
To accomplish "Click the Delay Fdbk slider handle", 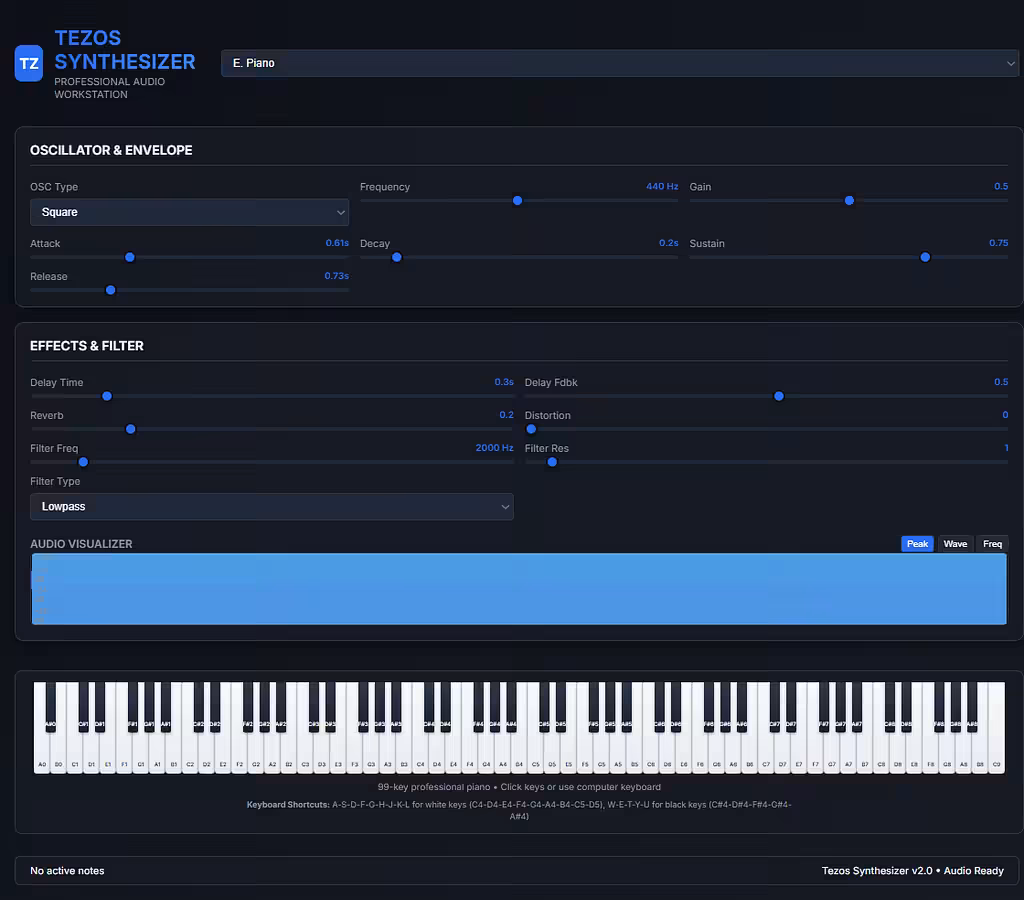I will coord(778,396).
